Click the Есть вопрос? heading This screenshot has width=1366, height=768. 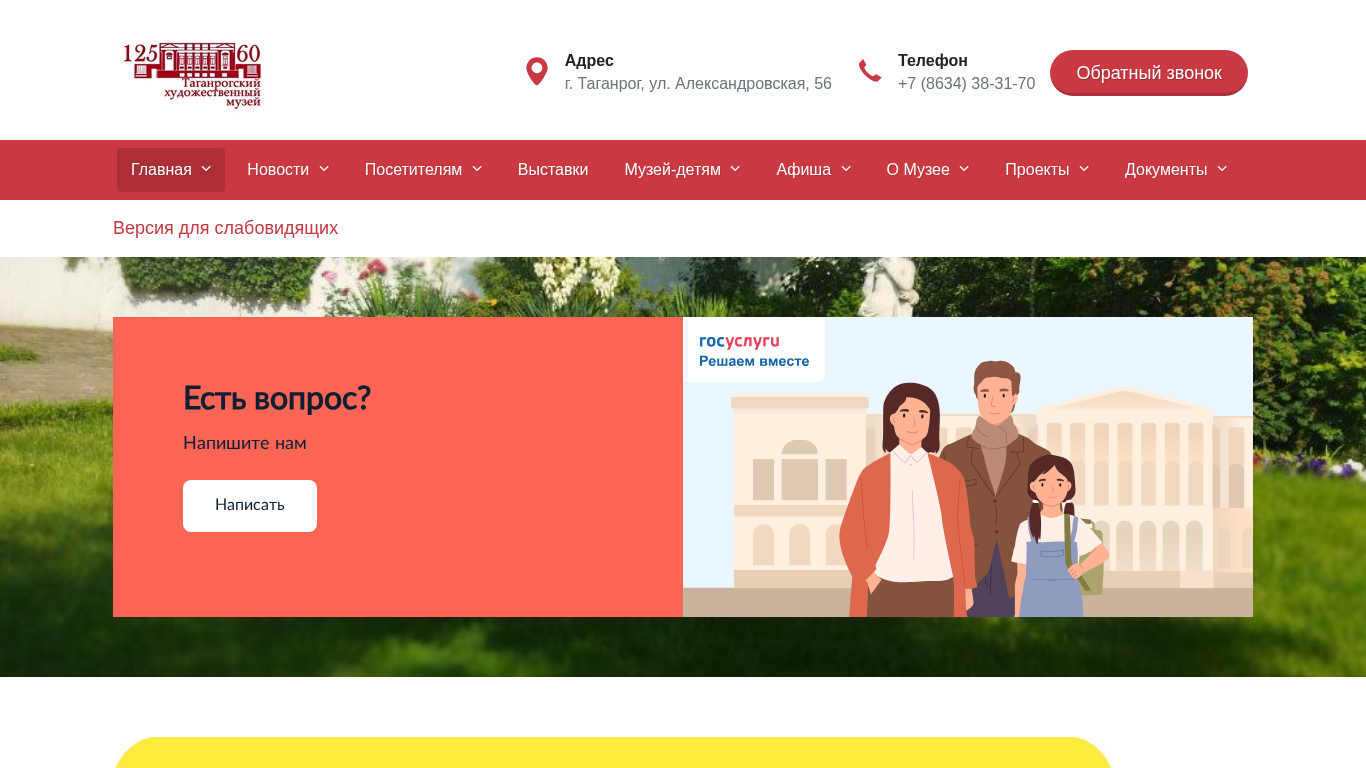pos(277,399)
